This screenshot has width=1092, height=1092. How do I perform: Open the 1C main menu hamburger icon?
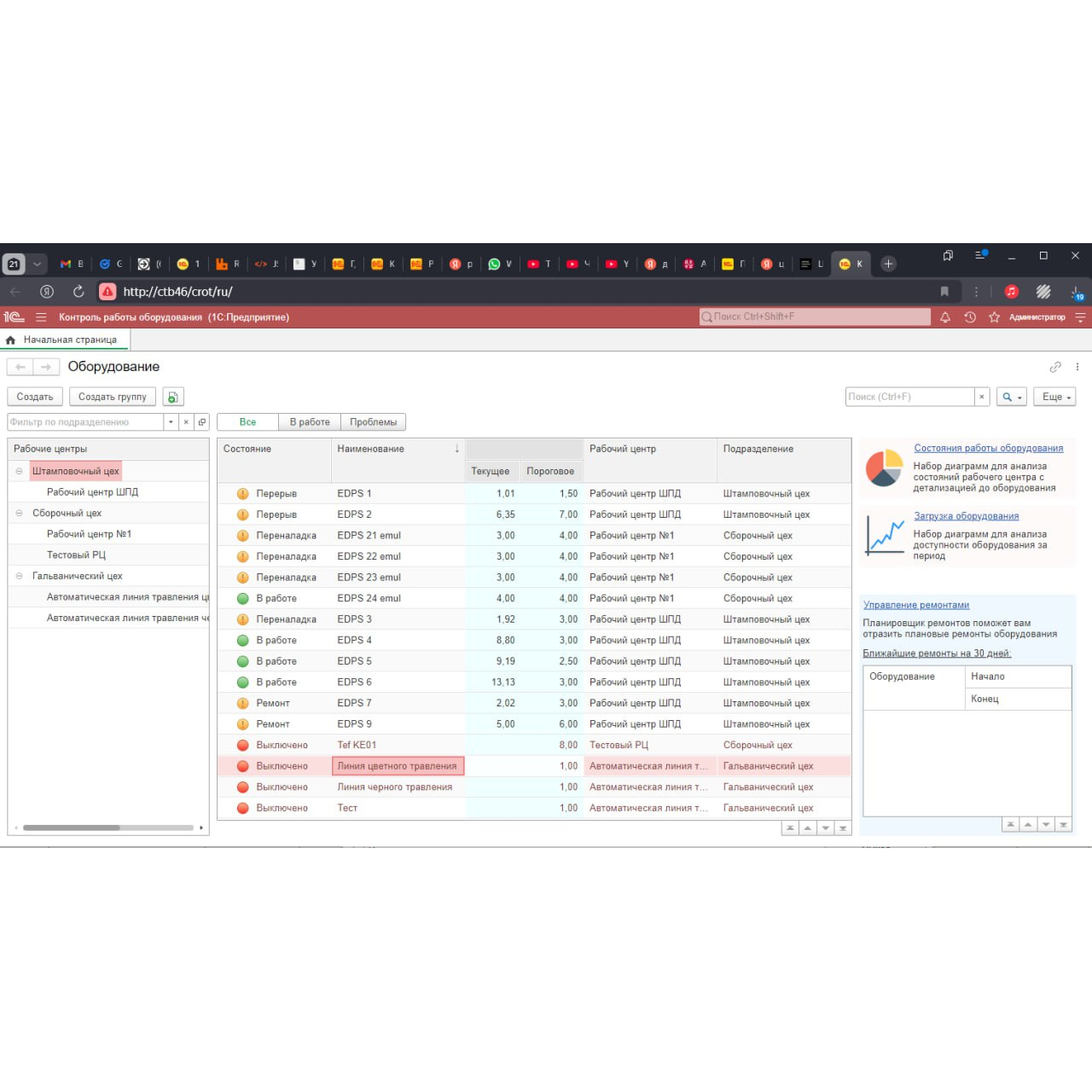(x=41, y=317)
